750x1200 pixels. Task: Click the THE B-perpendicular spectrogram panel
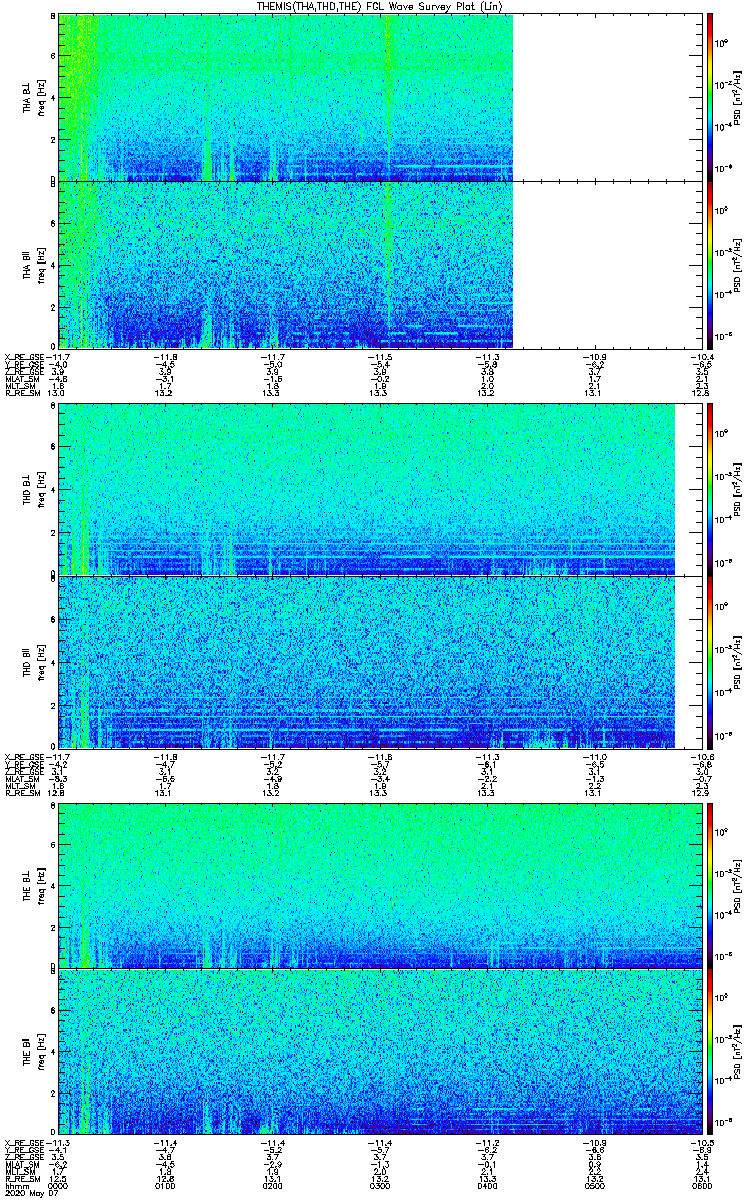click(x=380, y=886)
